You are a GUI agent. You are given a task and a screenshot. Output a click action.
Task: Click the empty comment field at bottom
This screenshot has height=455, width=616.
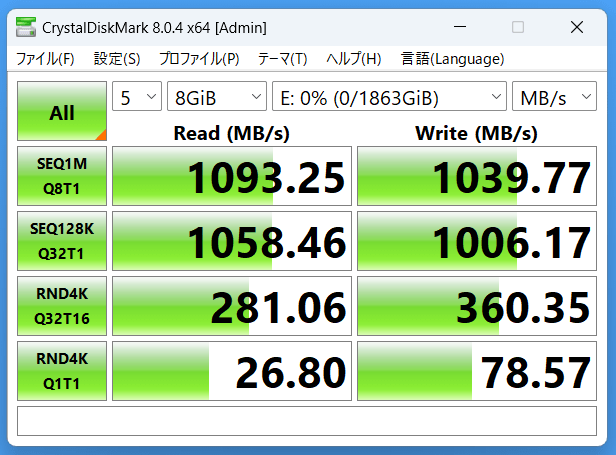307,421
